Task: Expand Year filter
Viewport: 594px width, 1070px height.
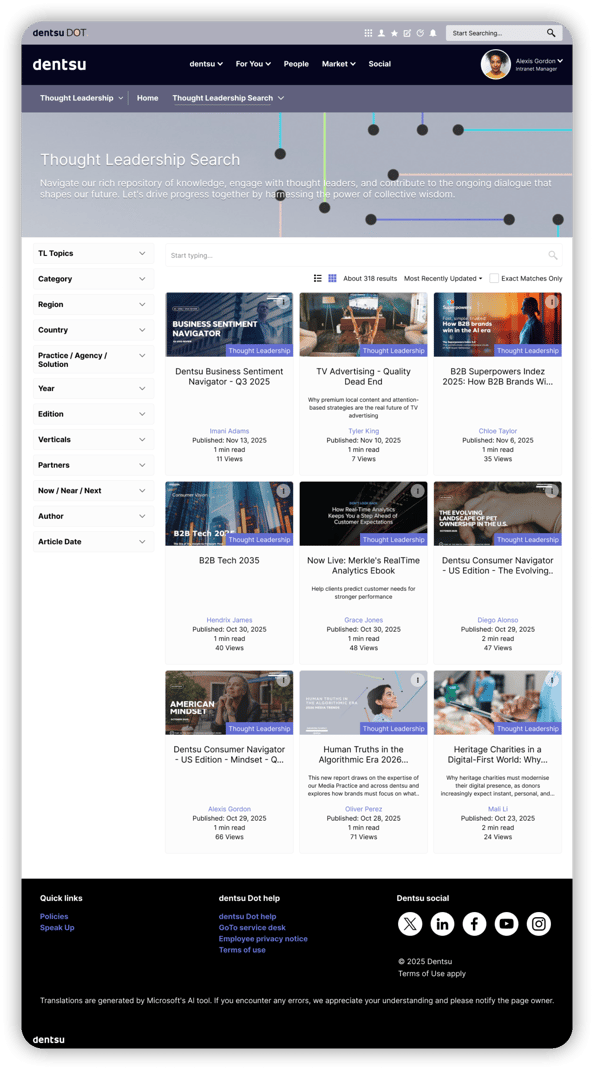Action: (x=94, y=388)
